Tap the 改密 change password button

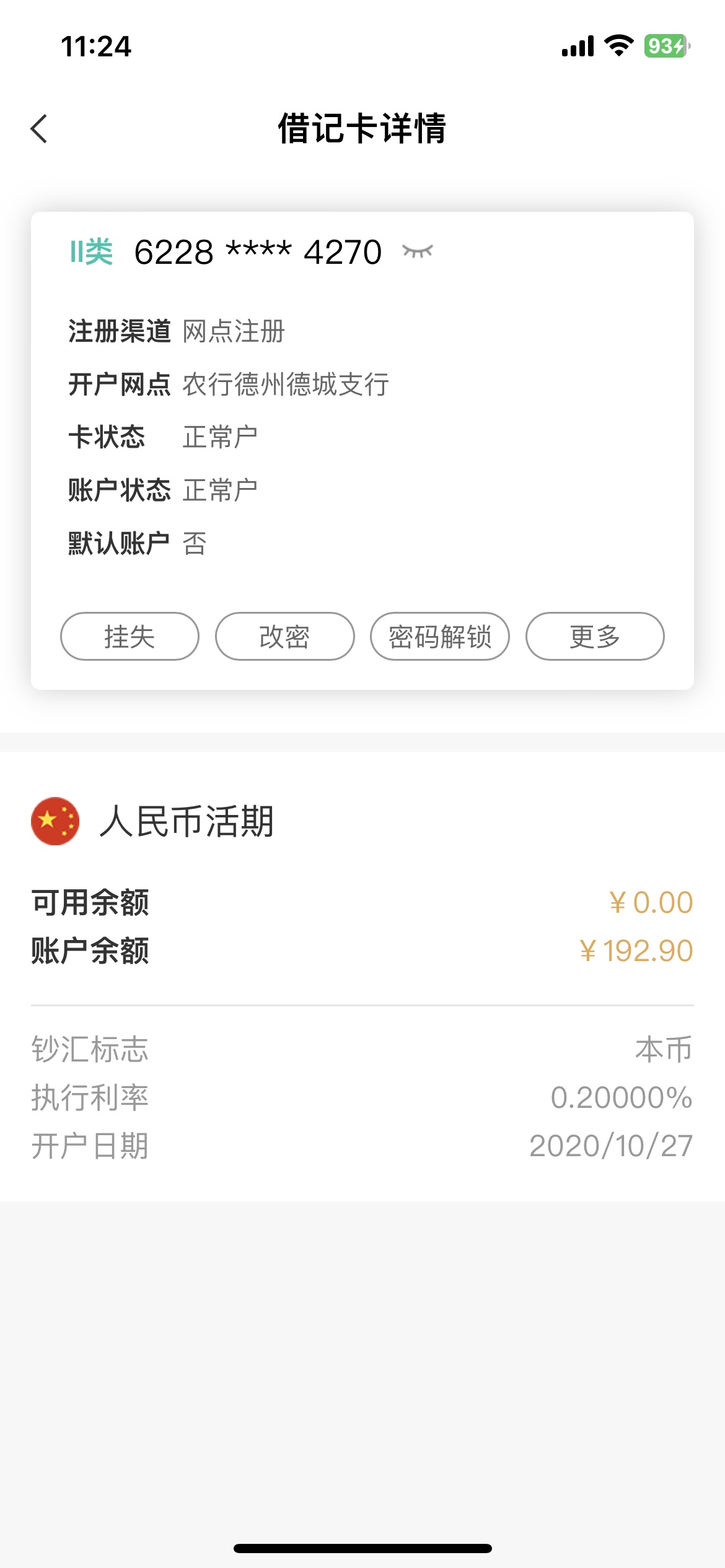coord(284,637)
